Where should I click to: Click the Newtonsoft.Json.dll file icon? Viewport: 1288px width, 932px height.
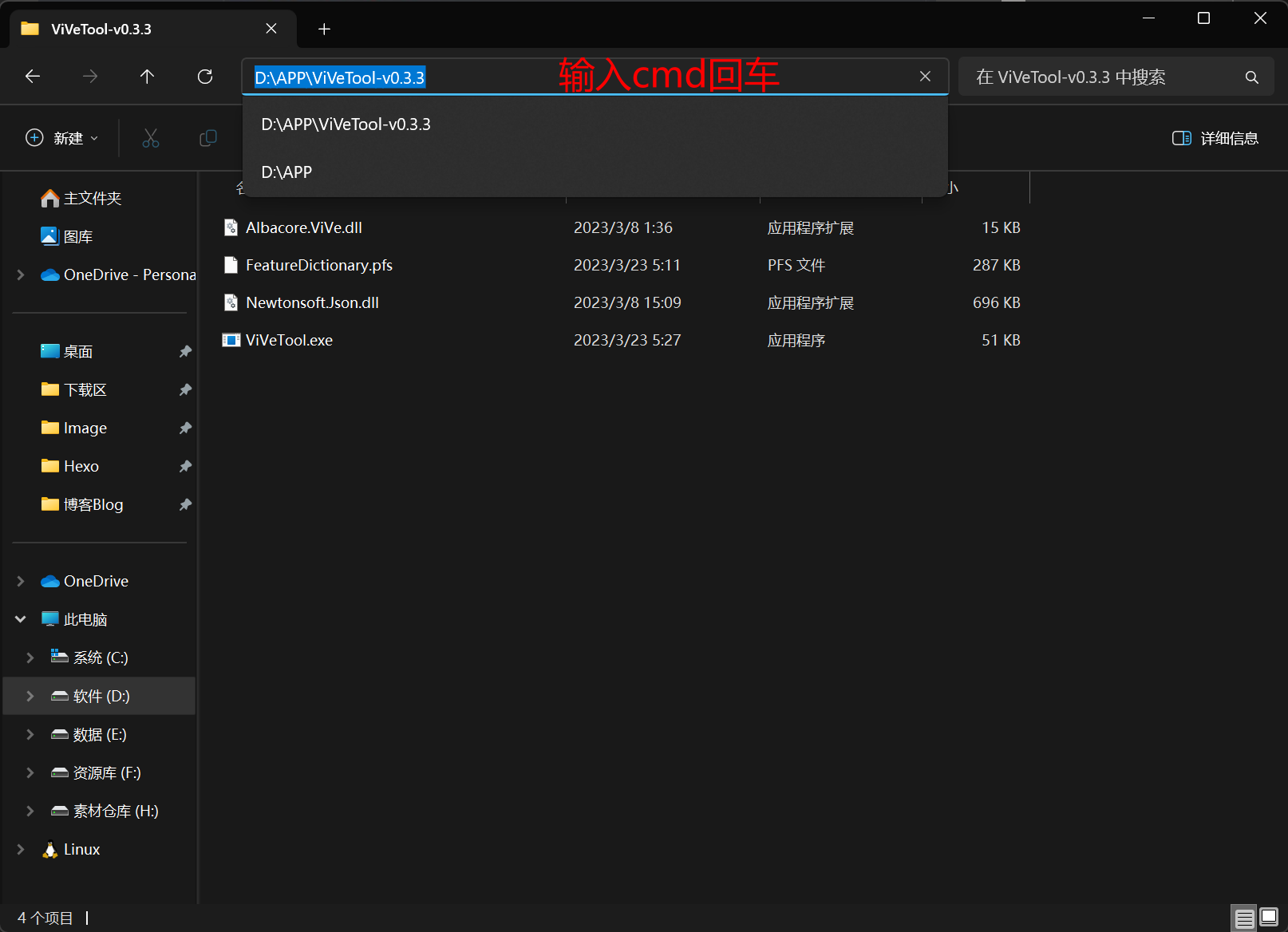click(x=231, y=302)
